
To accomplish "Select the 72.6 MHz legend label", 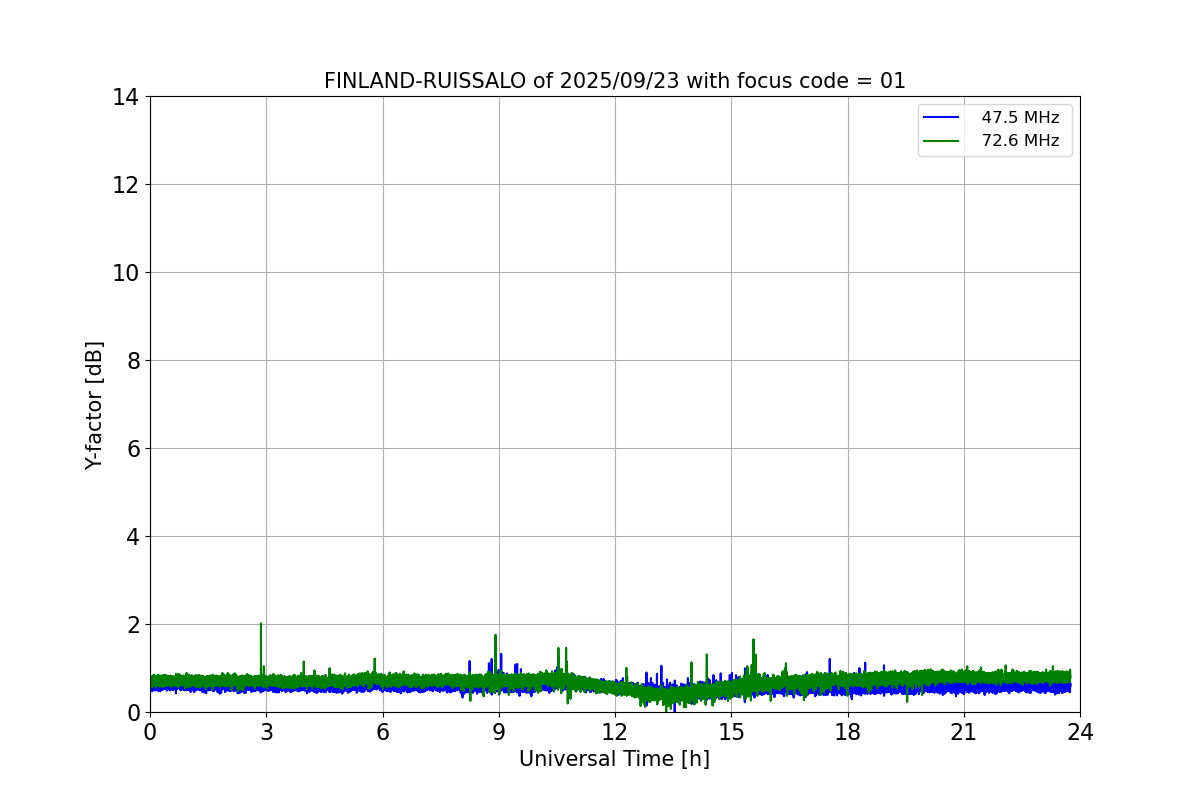I will pyautogui.click(x=1020, y=141).
